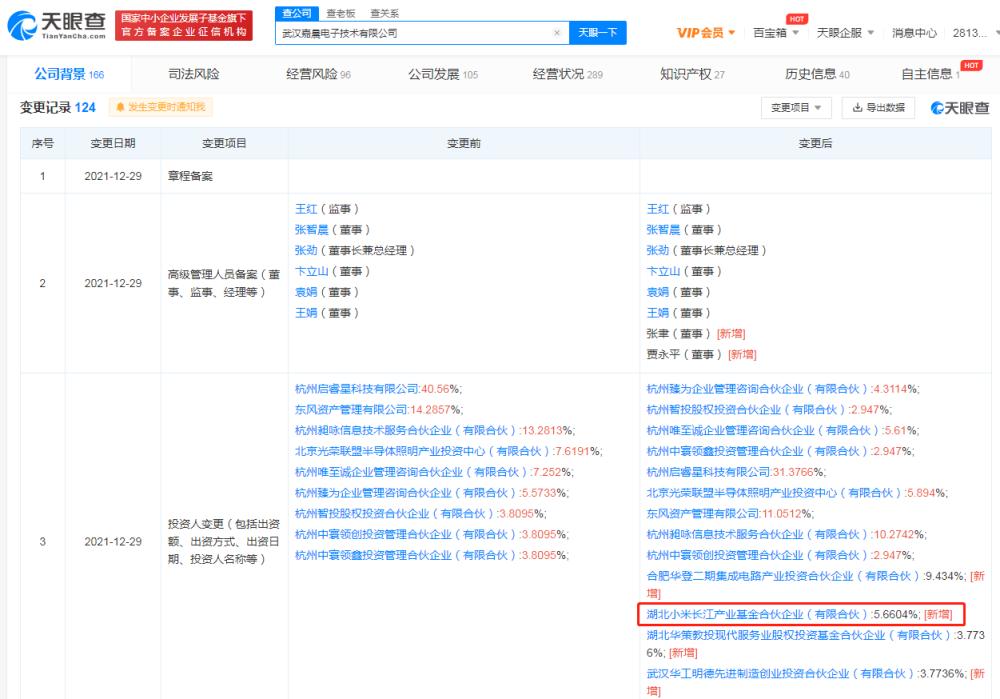
Task: Select the 历史信息 tab
Action: click(817, 74)
